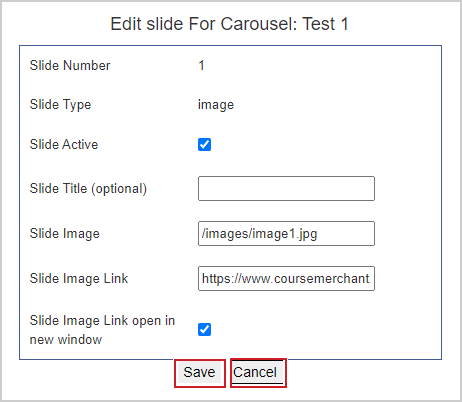Save the slide changes
462x403 pixels.
(200, 373)
